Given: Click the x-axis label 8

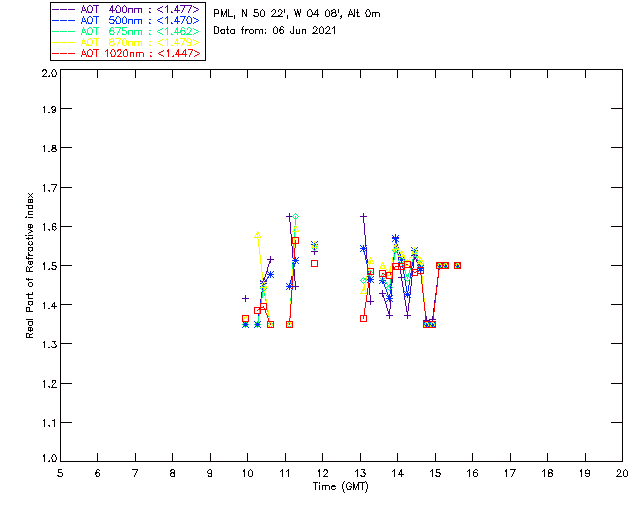Looking at the screenshot, I should pyautogui.click(x=173, y=473).
